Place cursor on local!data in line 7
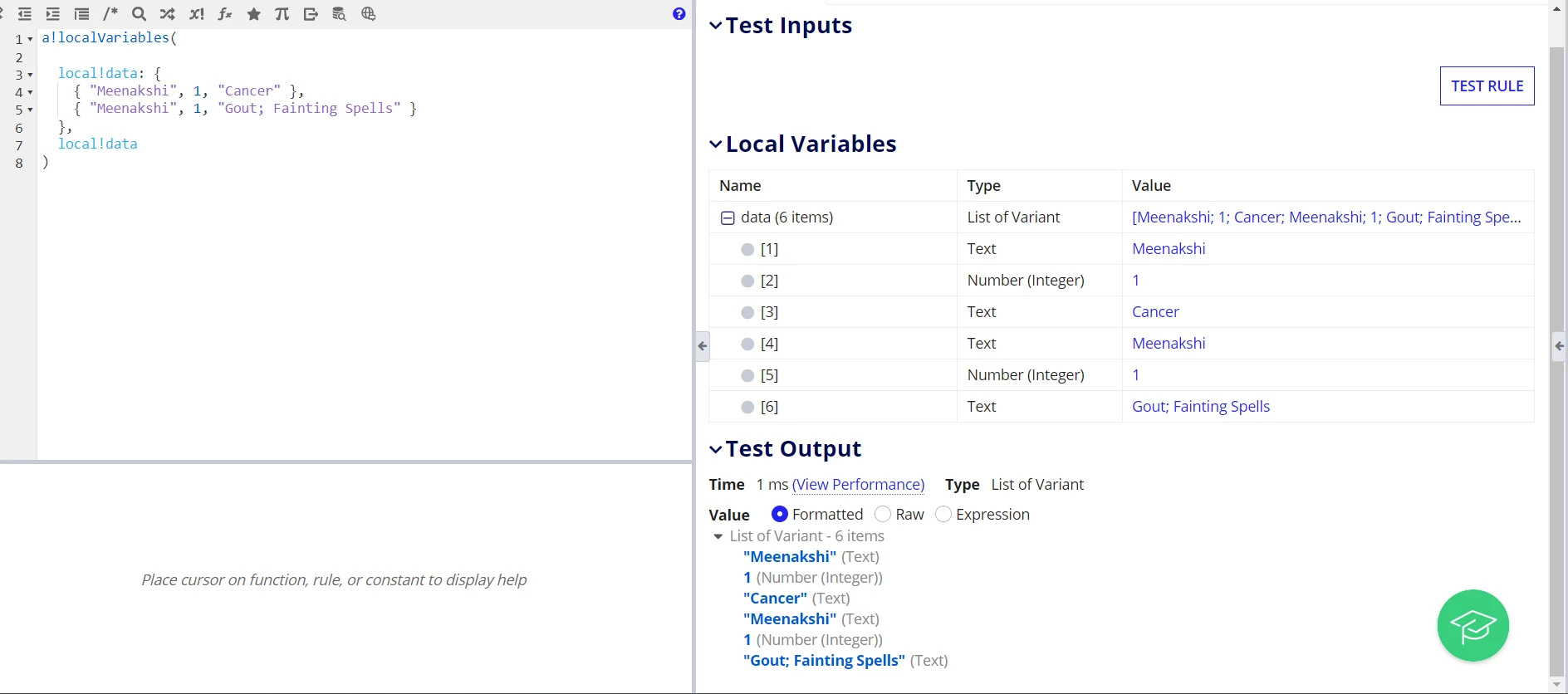This screenshot has width=1568, height=694. coord(97,144)
